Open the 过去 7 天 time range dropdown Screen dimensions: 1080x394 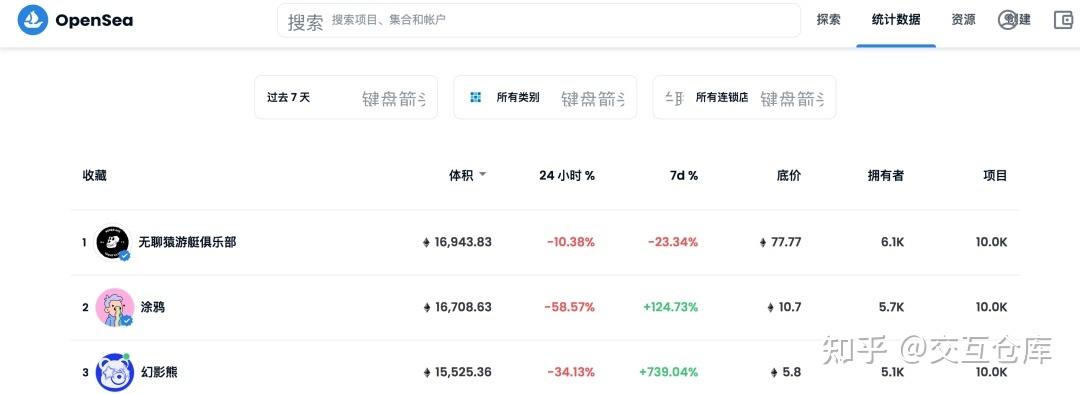pos(346,97)
